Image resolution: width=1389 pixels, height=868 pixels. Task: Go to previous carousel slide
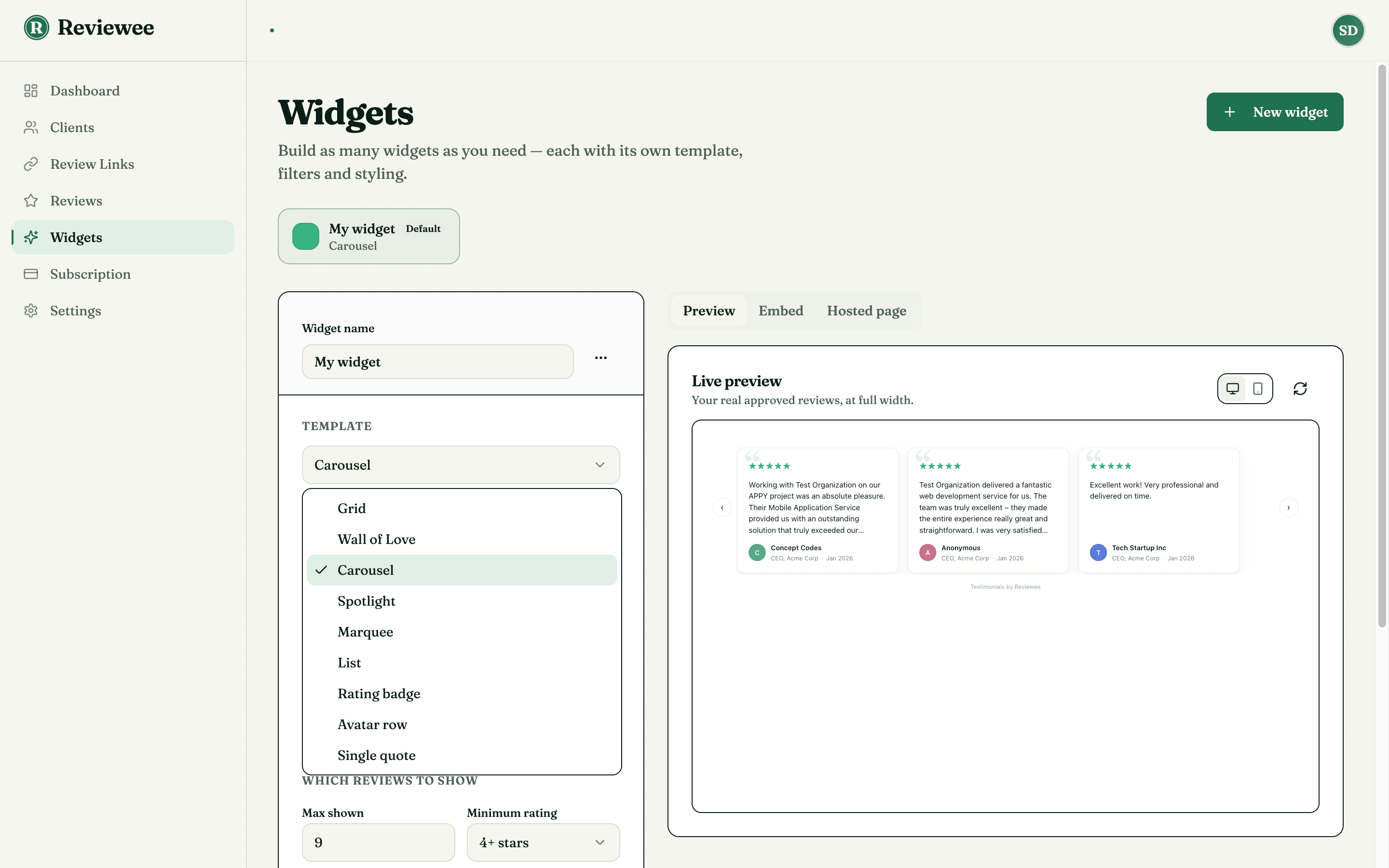[722, 507]
